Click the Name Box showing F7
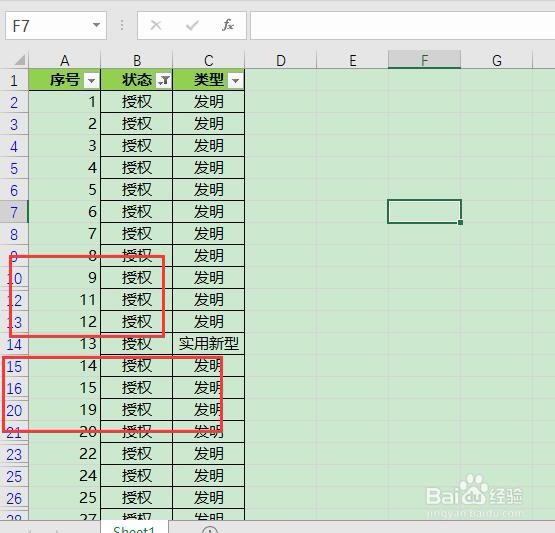Image resolution: width=555 pixels, height=533 pixels. (56, 25)
